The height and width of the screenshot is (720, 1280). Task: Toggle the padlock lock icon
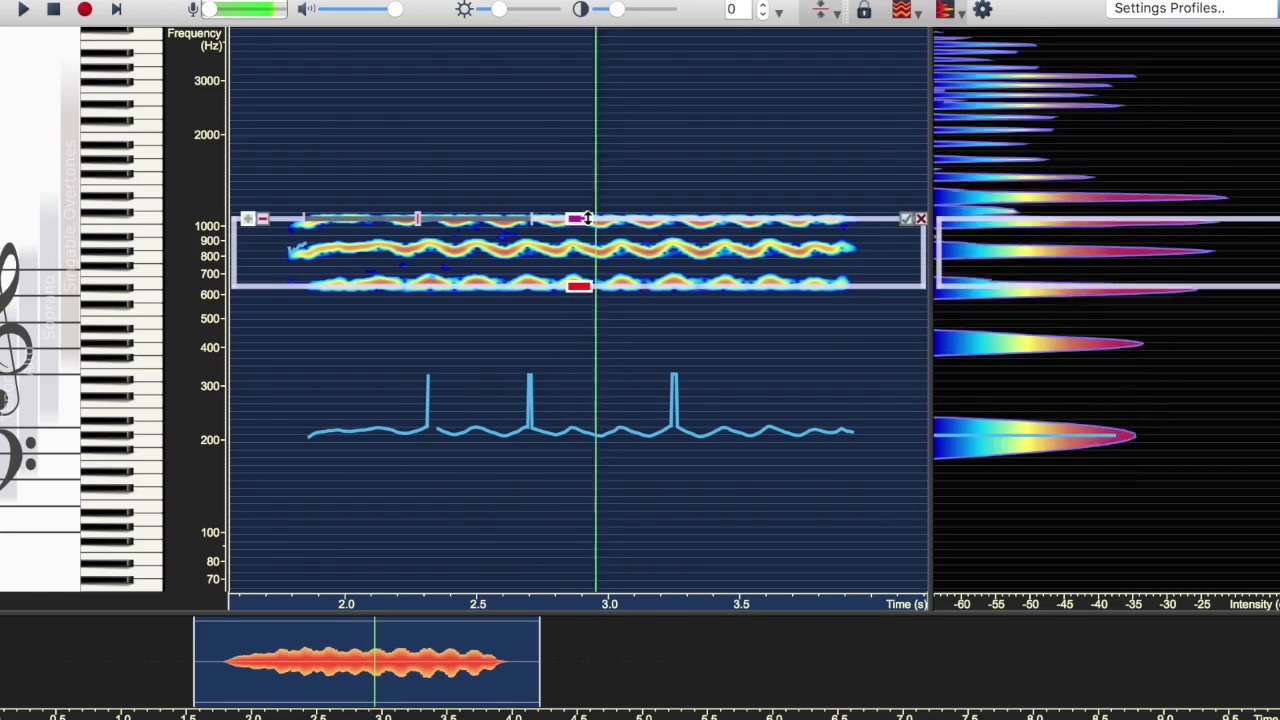[x=864, y=9]
